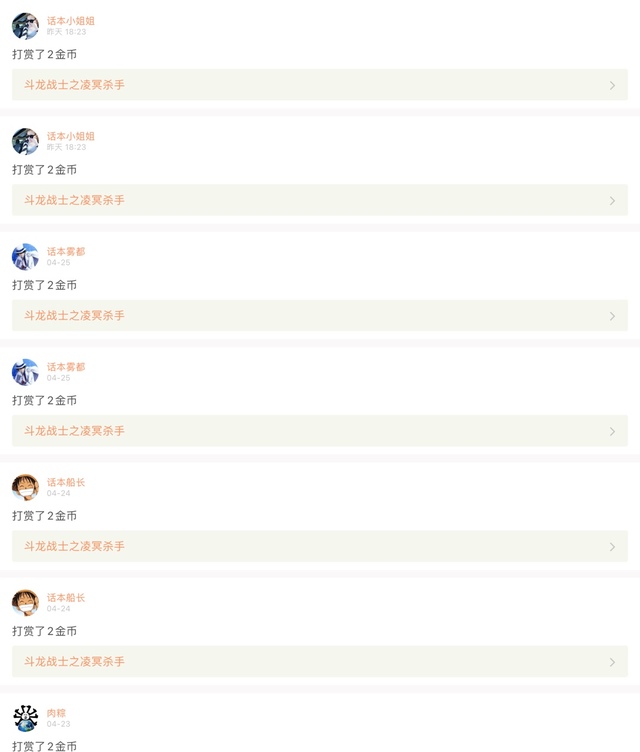640x752 pixels.
Task: Tap first 话本雾都 avatar image
Action: coord(25,257)
